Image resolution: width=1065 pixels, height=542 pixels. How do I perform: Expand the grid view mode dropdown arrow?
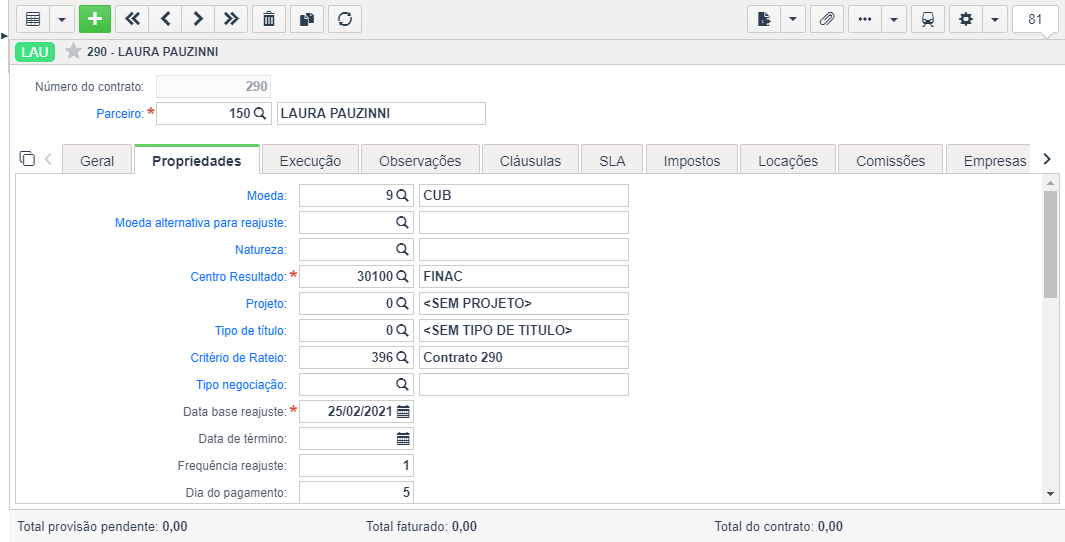point(62,19)
